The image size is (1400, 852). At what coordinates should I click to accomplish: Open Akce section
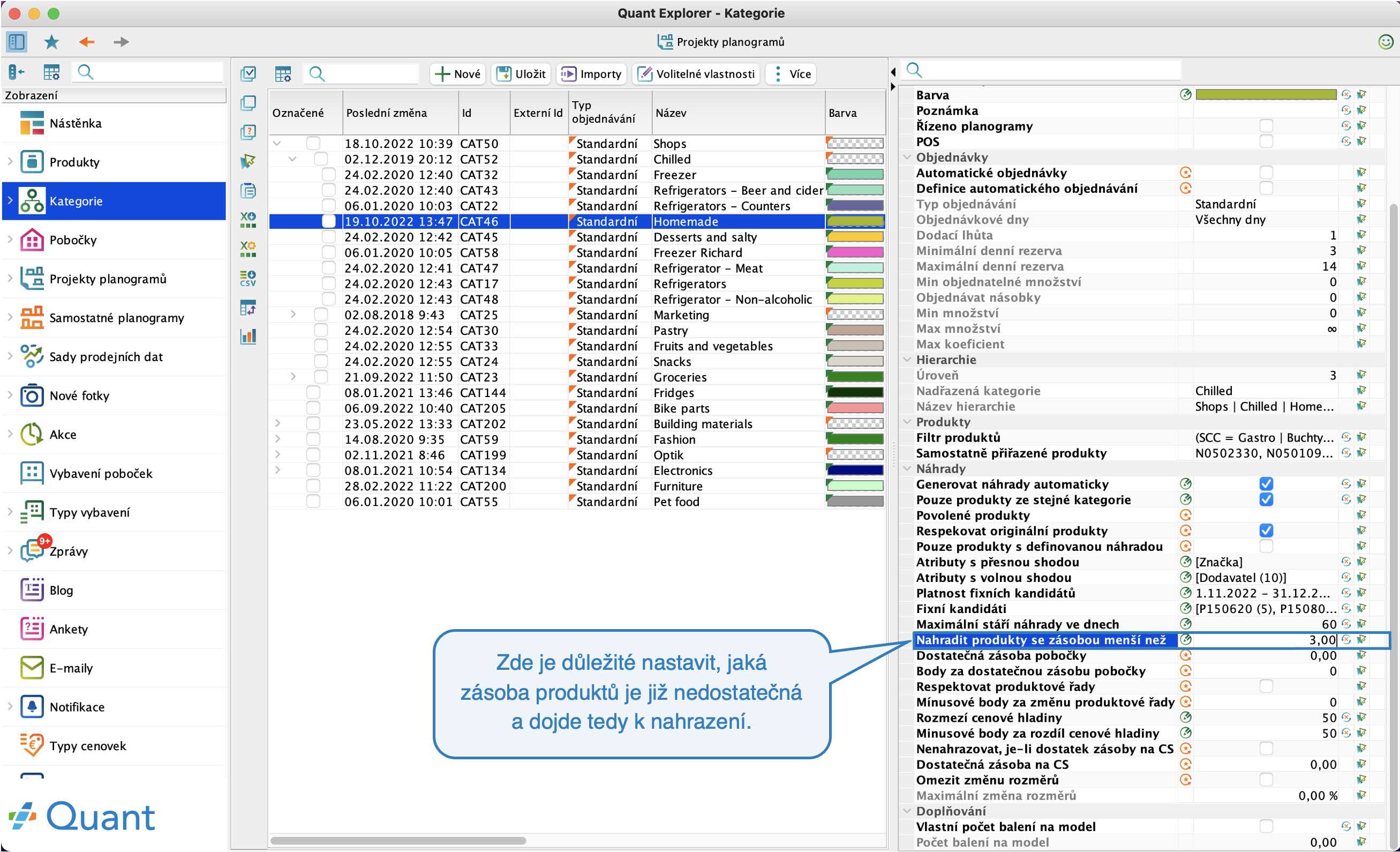(114, 435)
